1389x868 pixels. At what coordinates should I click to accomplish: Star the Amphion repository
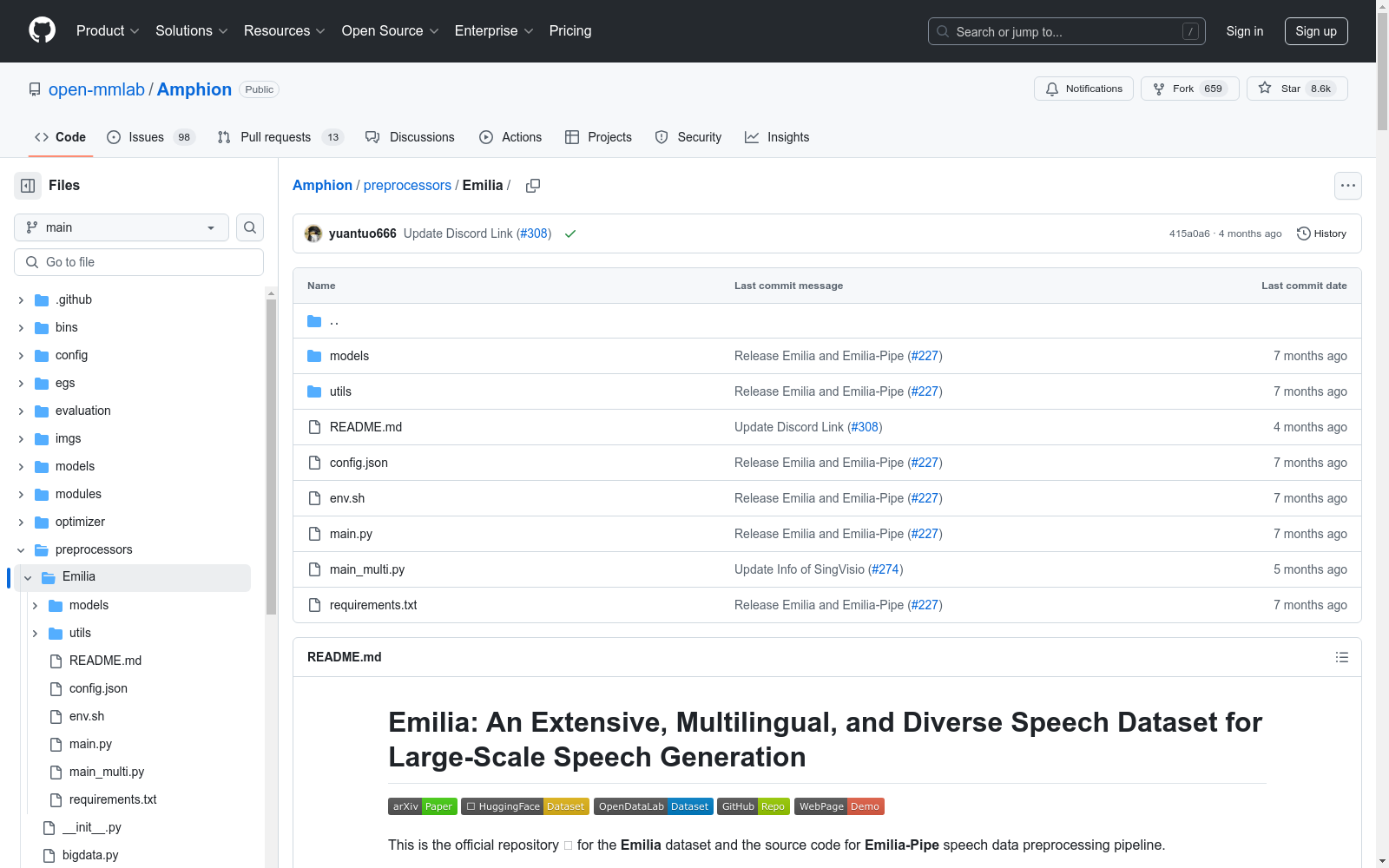(1297, 89)
